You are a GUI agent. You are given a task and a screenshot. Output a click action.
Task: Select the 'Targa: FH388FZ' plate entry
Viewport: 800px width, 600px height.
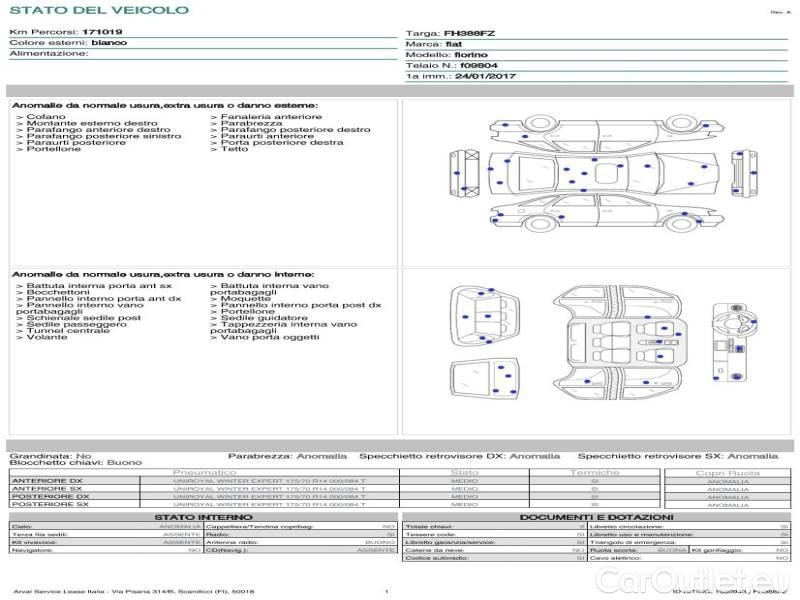450,33
